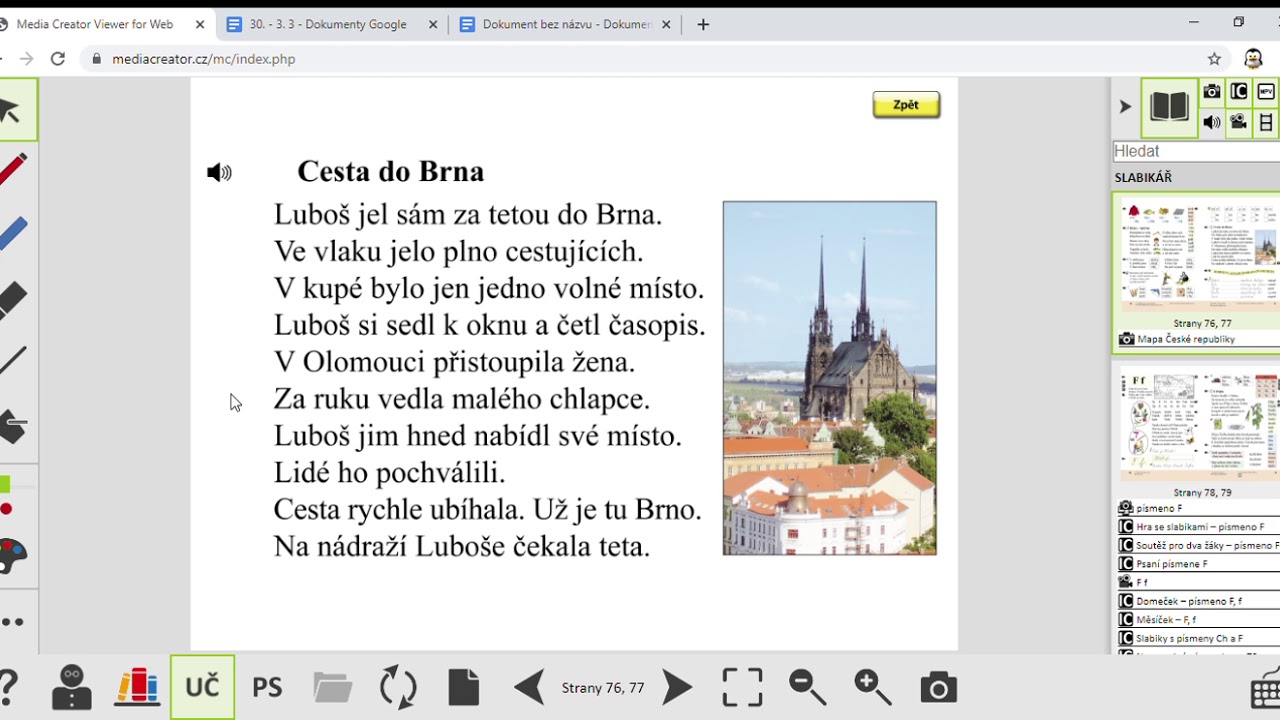1280x720 pixels.
Task: Toggle MPV filter icon in panel
Action: point(1266,92)
